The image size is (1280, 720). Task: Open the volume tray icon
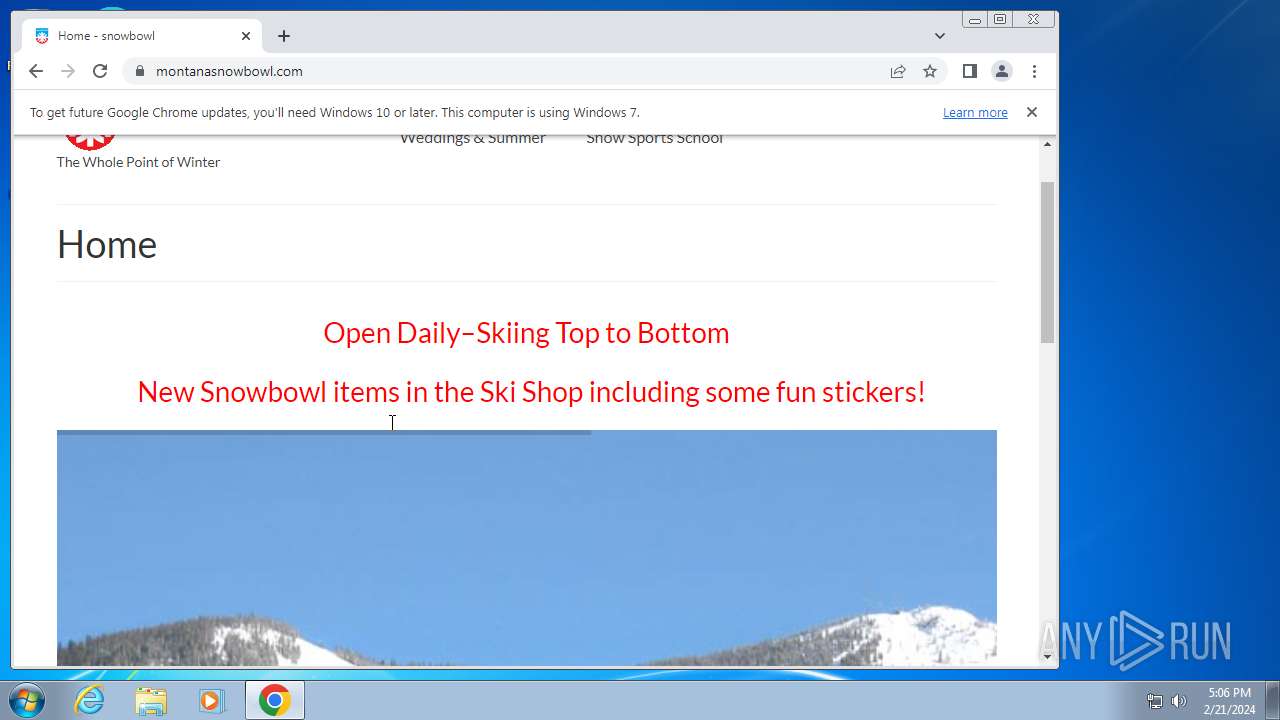pyautogui.click(x=1179, y=701)
